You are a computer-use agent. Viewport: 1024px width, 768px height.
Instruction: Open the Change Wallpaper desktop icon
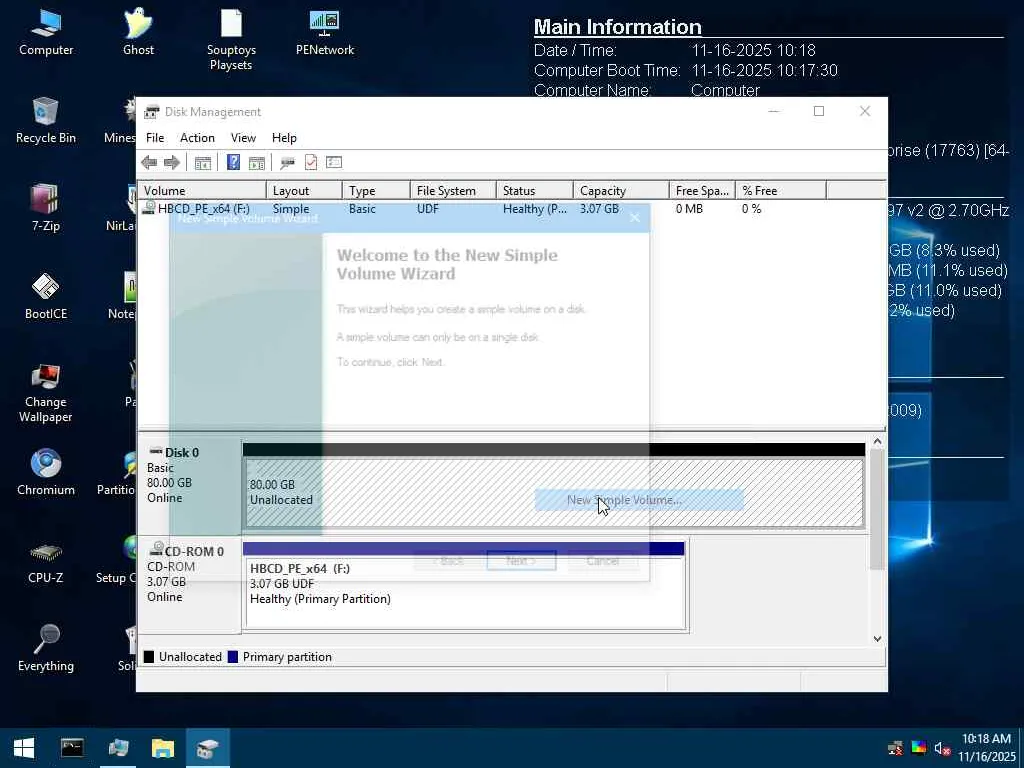[x=46, y=393]
